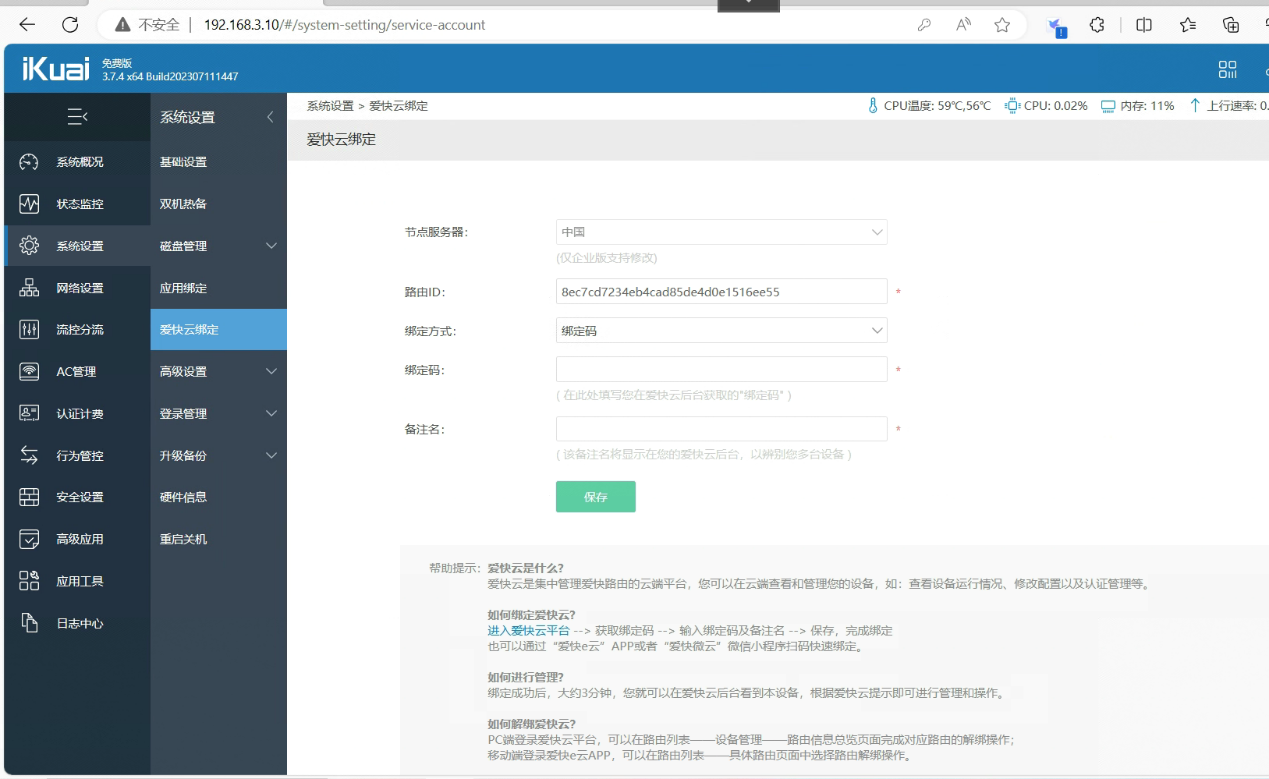Click the 路由ID input field
The image size is (1269, 779).
coord(721,292)
